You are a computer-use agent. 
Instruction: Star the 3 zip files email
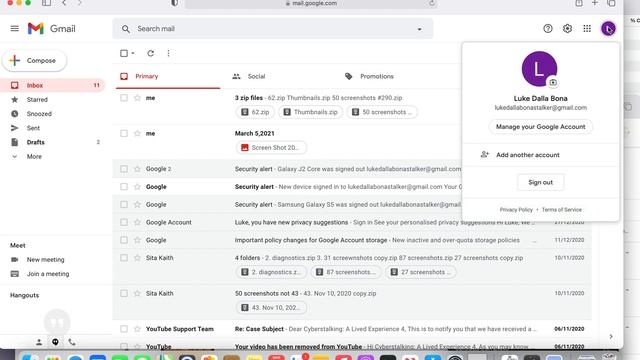[137, 98]
